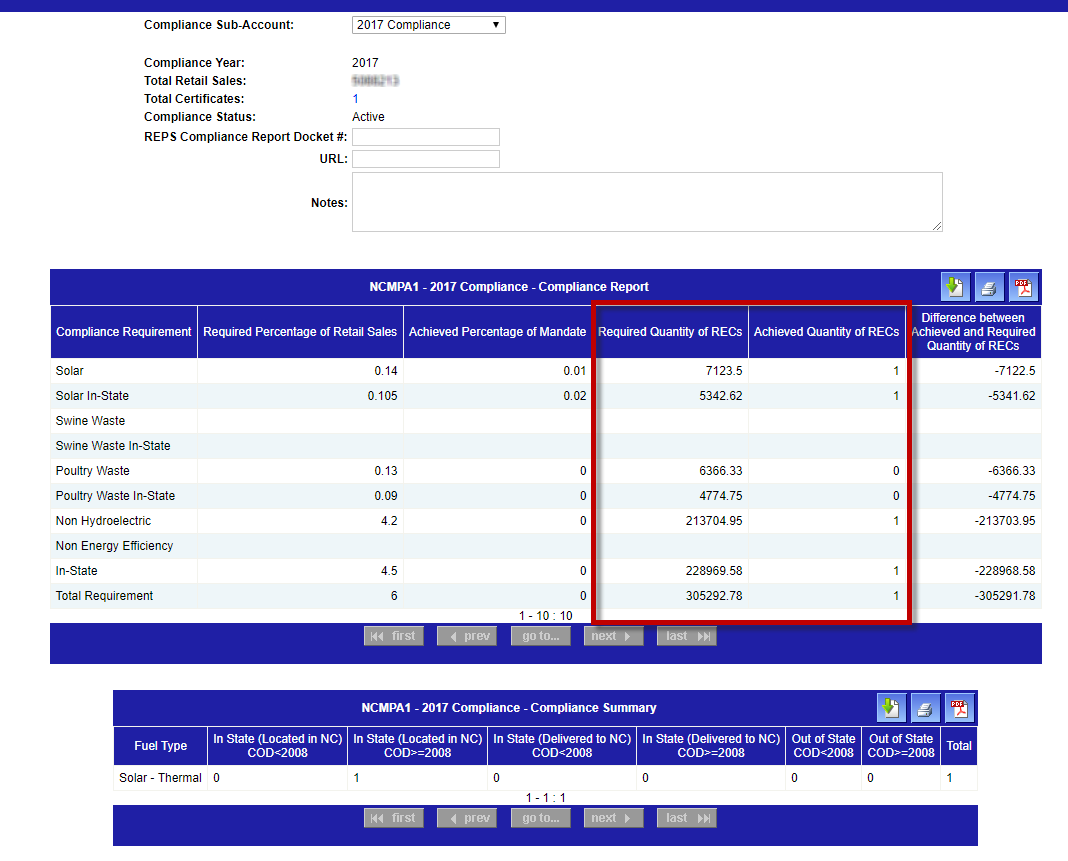This screenshot has height=861, width=1068.
Task: Select the Solar row label
Action: (69, 371)
